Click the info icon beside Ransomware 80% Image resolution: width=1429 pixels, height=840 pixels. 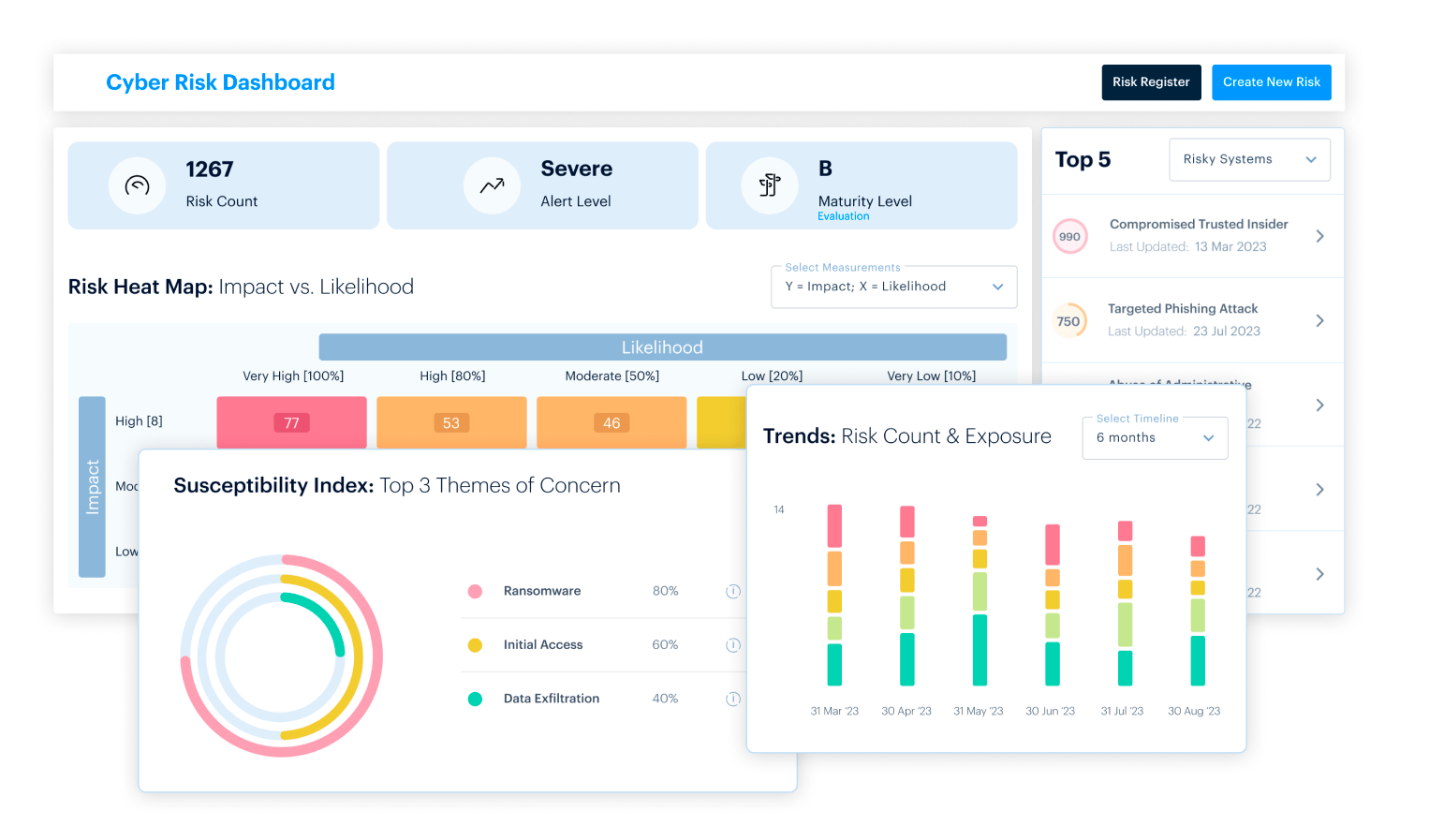pos(733,591)
